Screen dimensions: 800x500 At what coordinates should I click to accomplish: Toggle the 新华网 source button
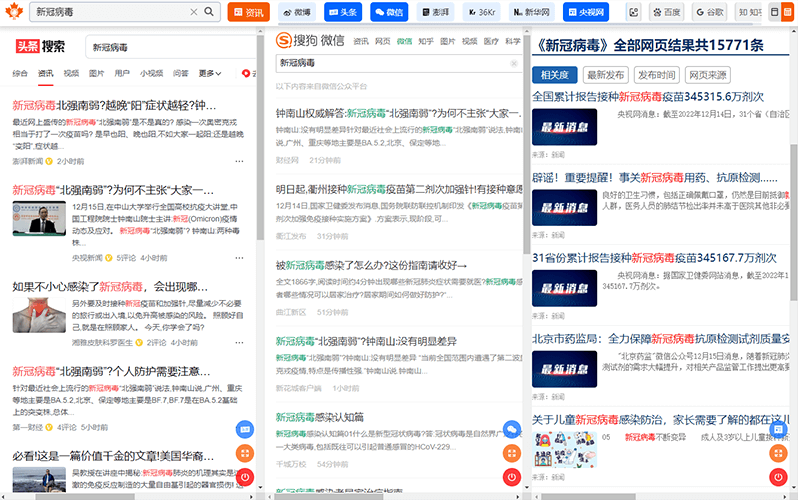tap(532, 12)
